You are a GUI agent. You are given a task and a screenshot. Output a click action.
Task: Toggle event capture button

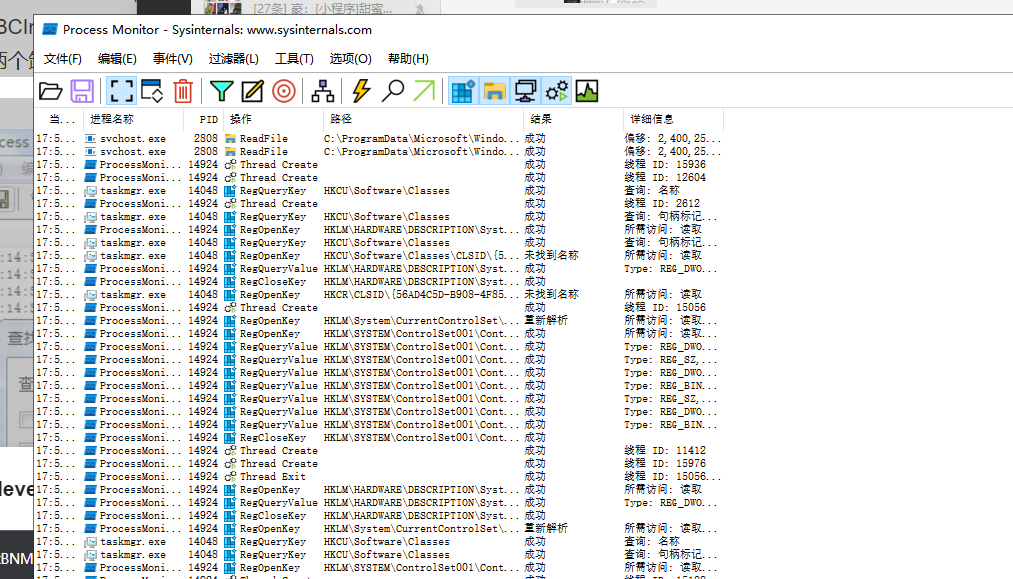pos(121,91)
